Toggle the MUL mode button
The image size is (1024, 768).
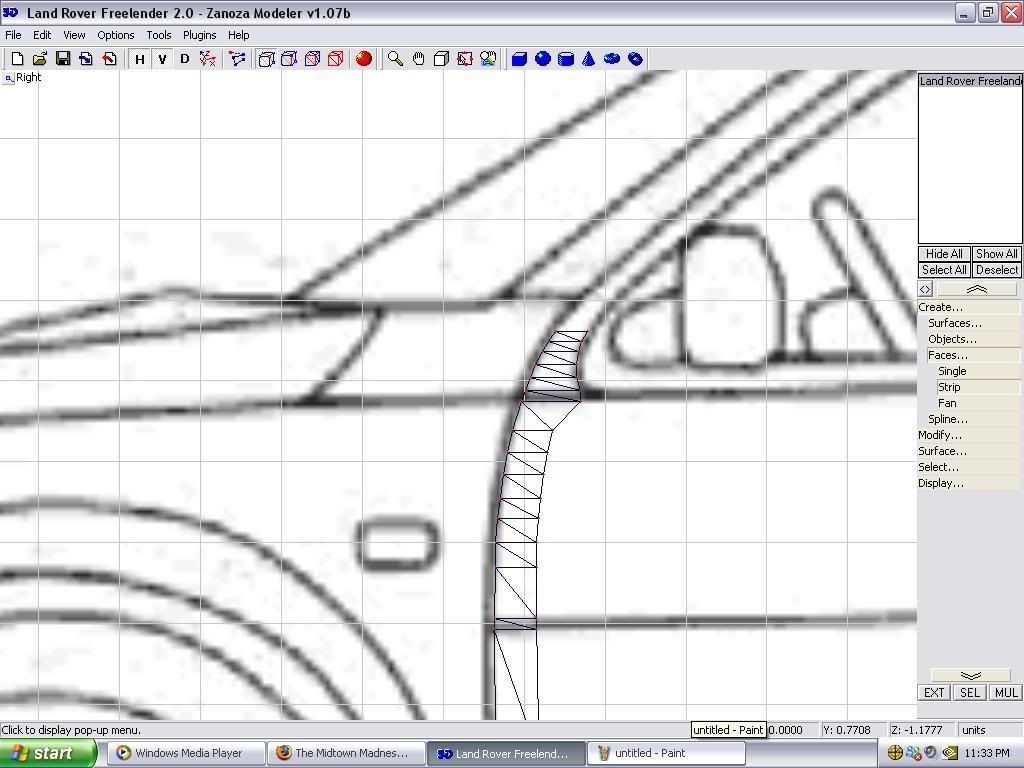(x=1006, y=692)
